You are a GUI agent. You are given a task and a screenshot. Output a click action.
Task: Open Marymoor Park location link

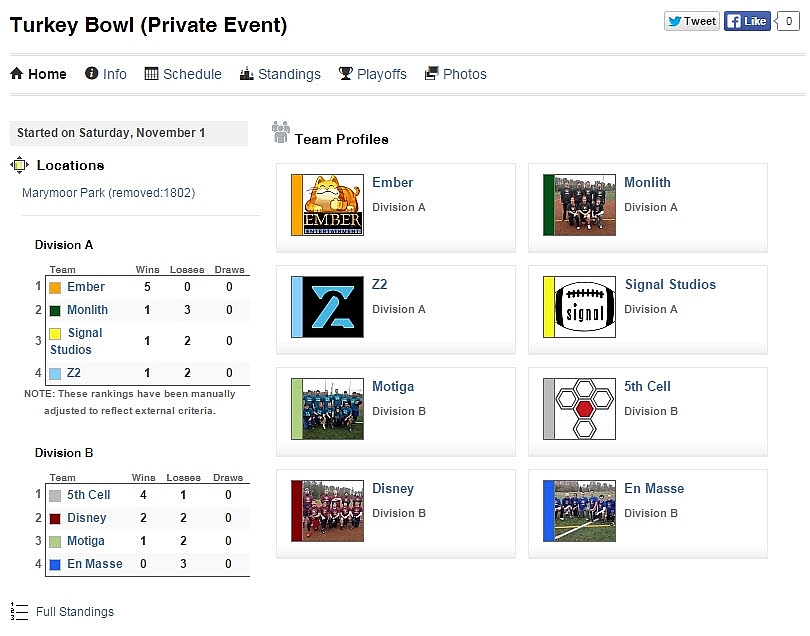click(108, 193)
